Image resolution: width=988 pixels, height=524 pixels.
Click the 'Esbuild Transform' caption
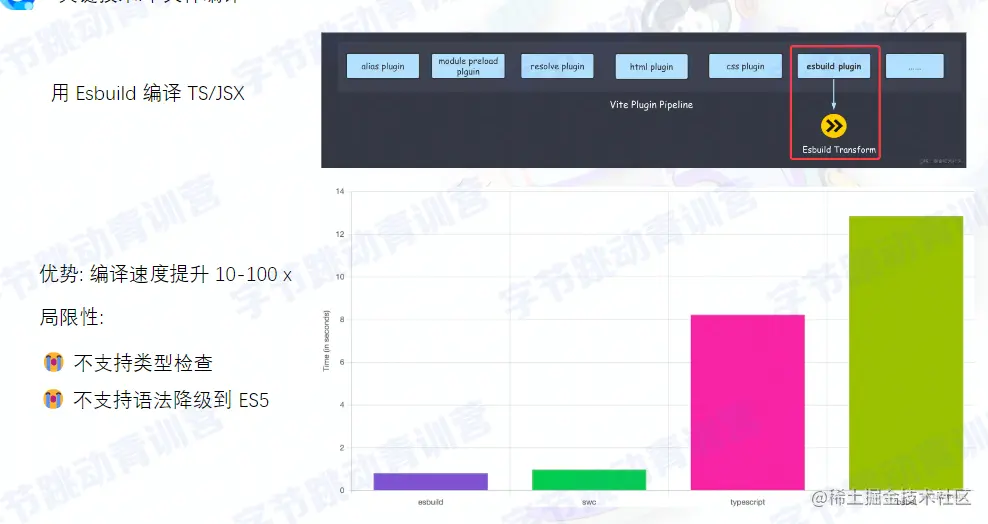(839, 149)
